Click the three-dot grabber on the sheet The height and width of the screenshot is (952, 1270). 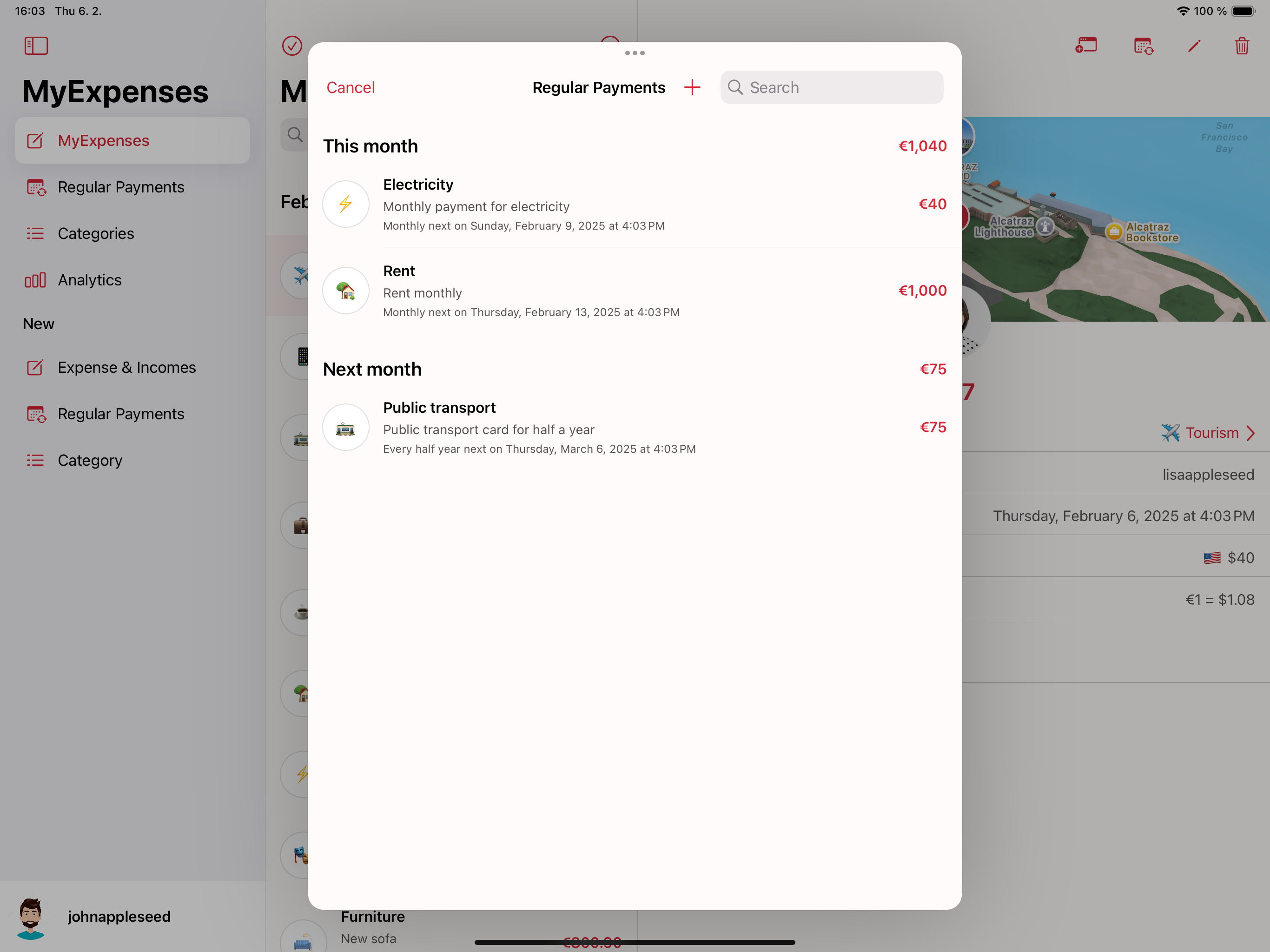pyautogui.click(x=635, y=53)
